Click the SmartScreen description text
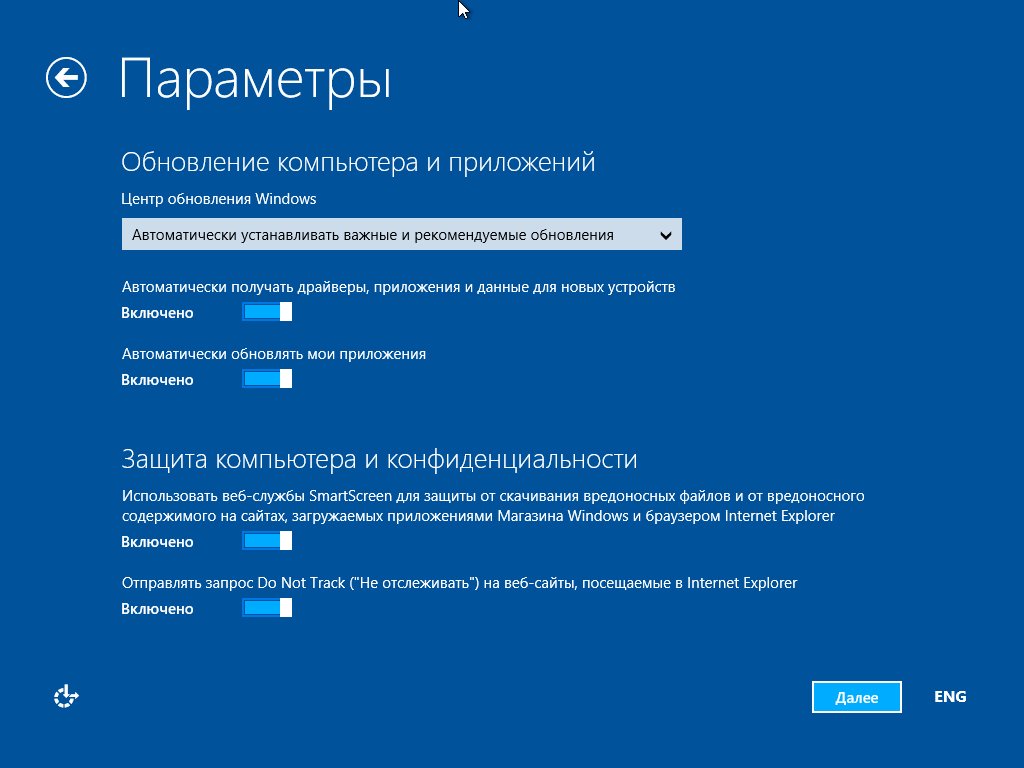Screen dimensions: 1024x768 493,505
